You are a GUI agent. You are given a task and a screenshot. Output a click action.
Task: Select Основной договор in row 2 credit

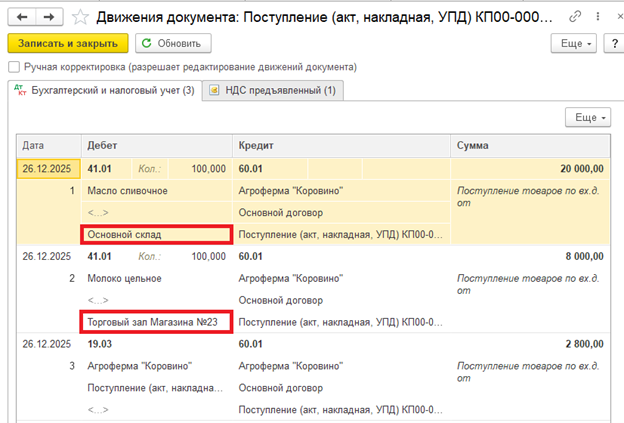(x=341, y=300)
